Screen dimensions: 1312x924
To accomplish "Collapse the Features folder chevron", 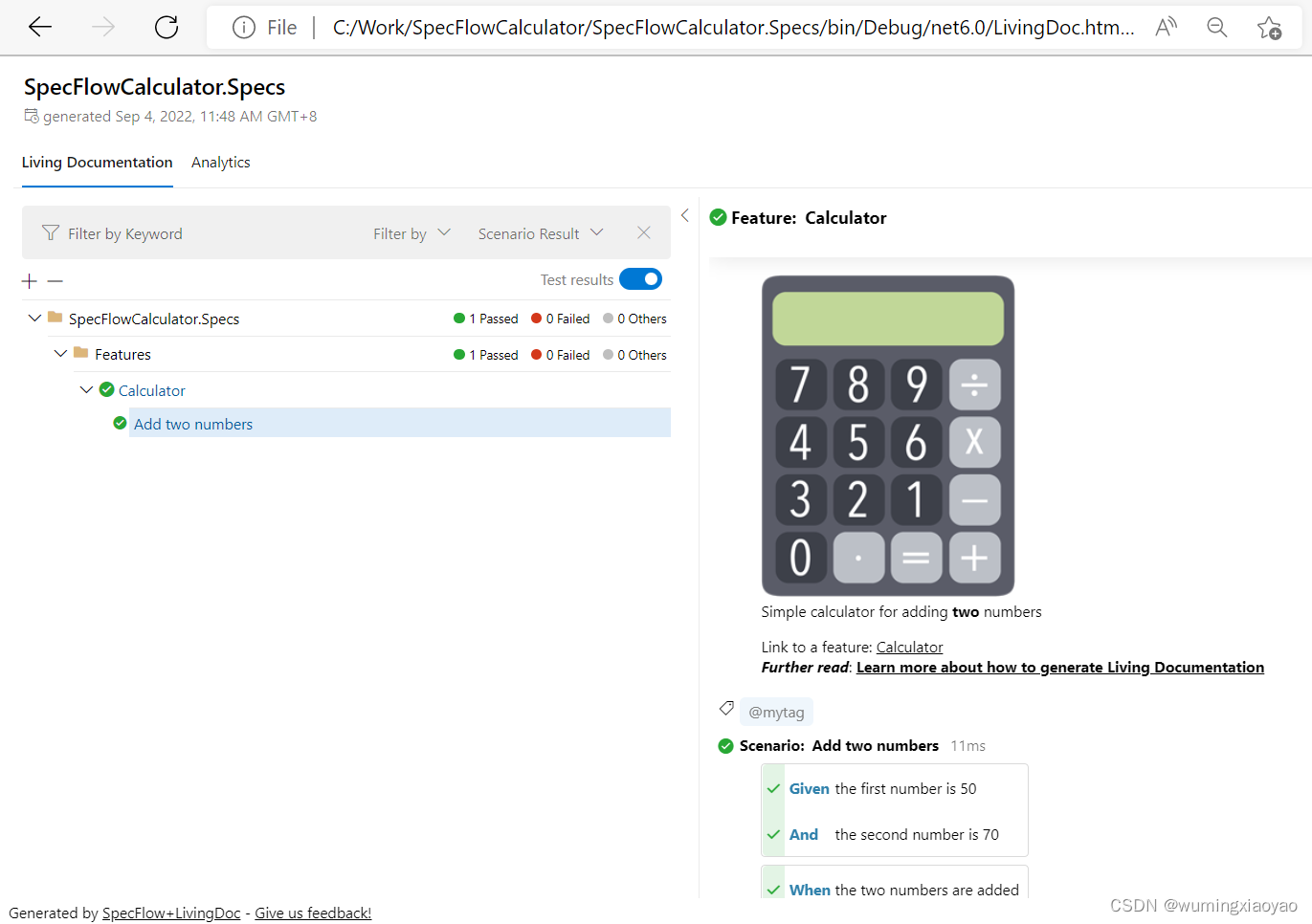I will click(60, 353).
